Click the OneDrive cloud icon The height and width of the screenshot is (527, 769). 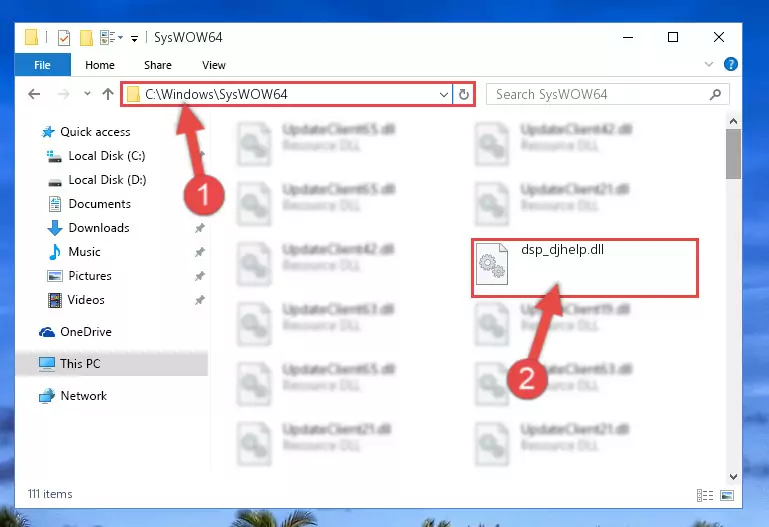pos(47,332)
